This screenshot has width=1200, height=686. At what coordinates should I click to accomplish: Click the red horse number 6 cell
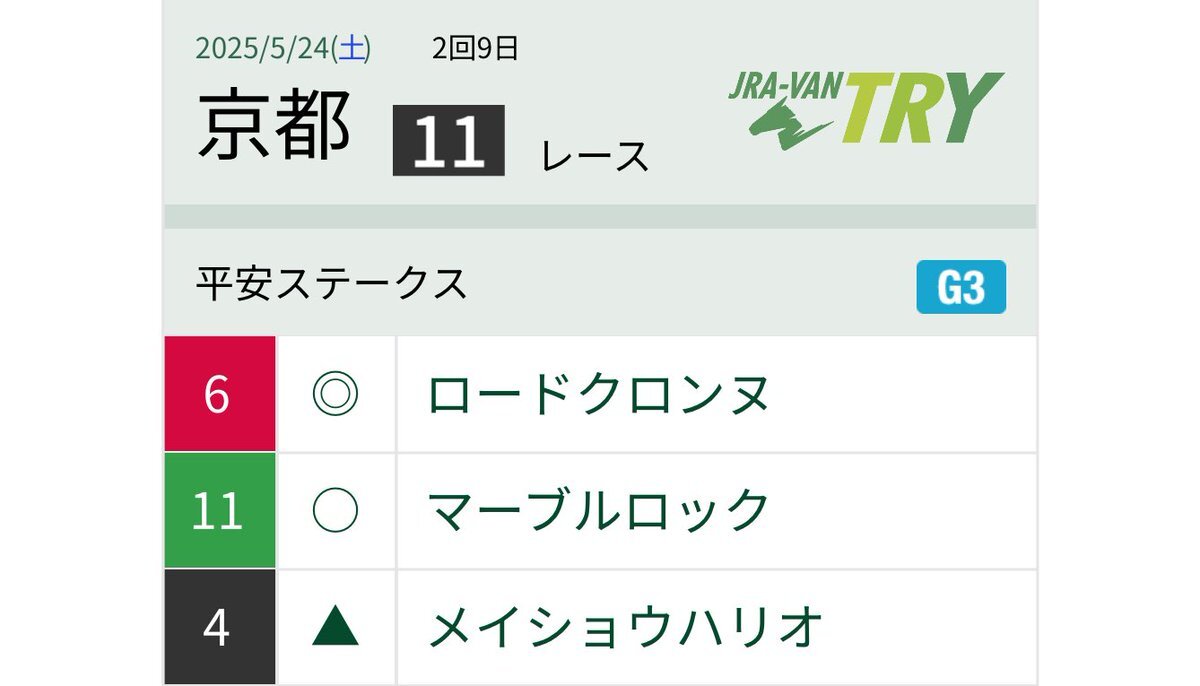point(220,394)
